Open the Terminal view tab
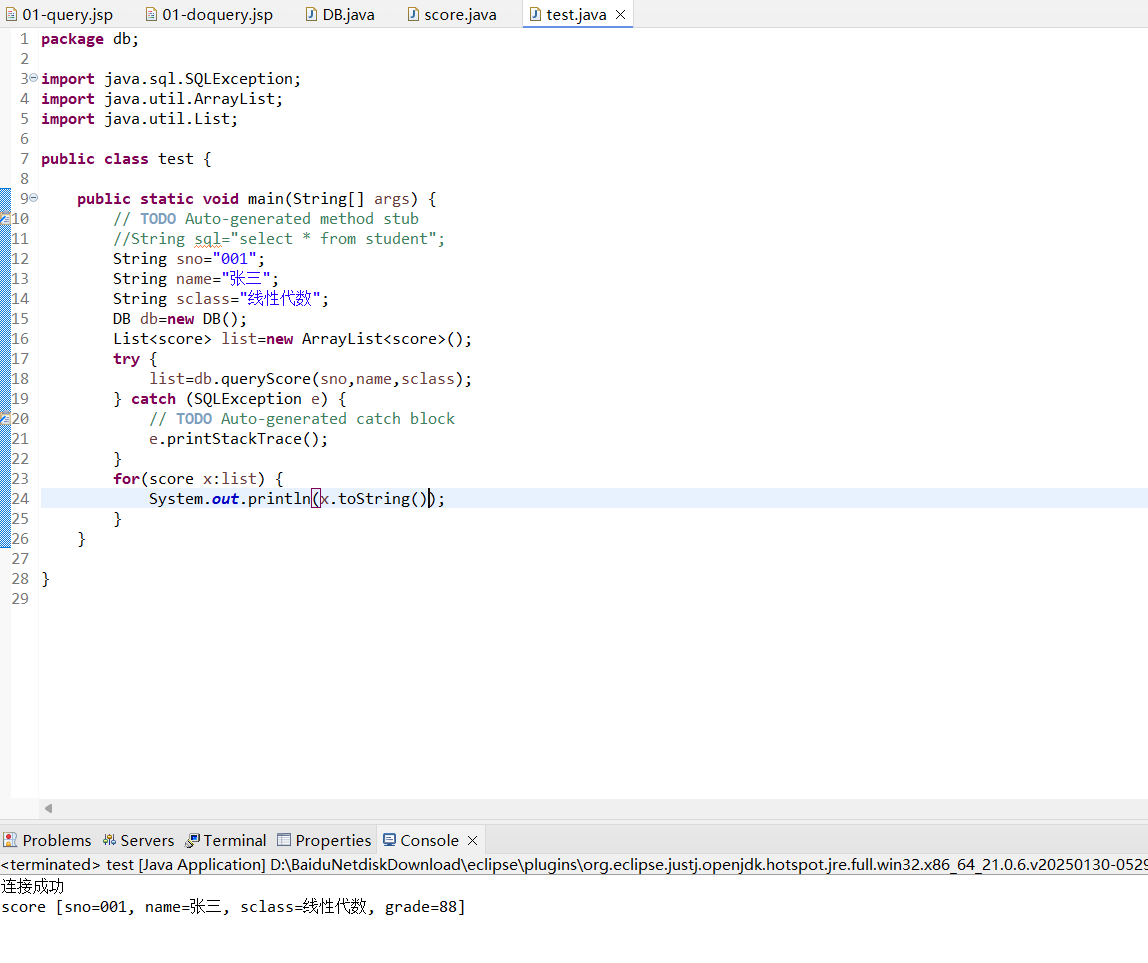 [x=226, y=840]
